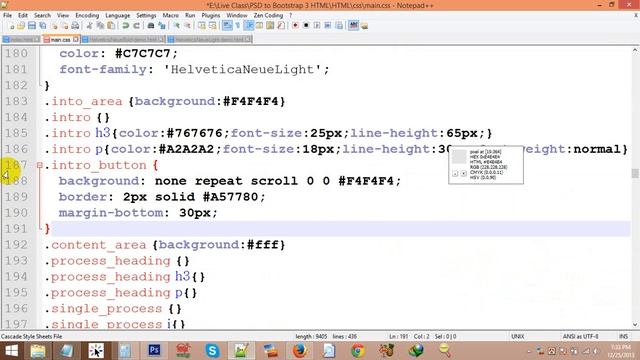Click the Save All icon
This screenshot has height=360, width=640.
coord(42,26)
